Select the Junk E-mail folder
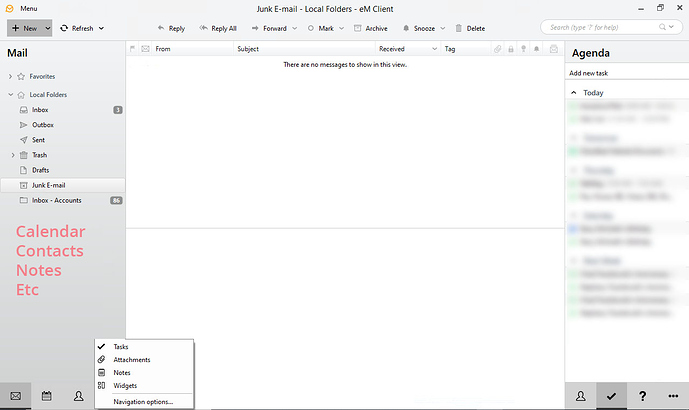The image size is (689, 410). 62,185
